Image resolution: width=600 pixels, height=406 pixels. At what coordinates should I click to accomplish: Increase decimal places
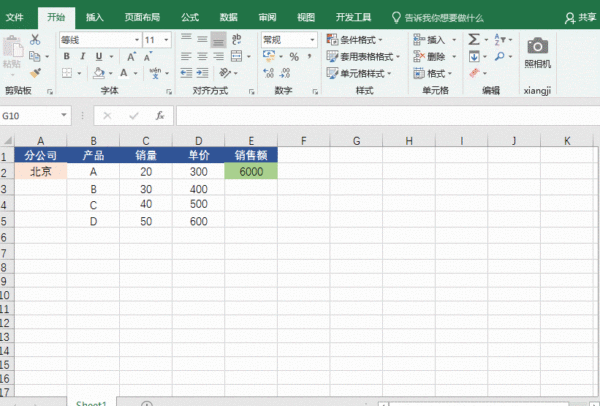coord(269,73)
